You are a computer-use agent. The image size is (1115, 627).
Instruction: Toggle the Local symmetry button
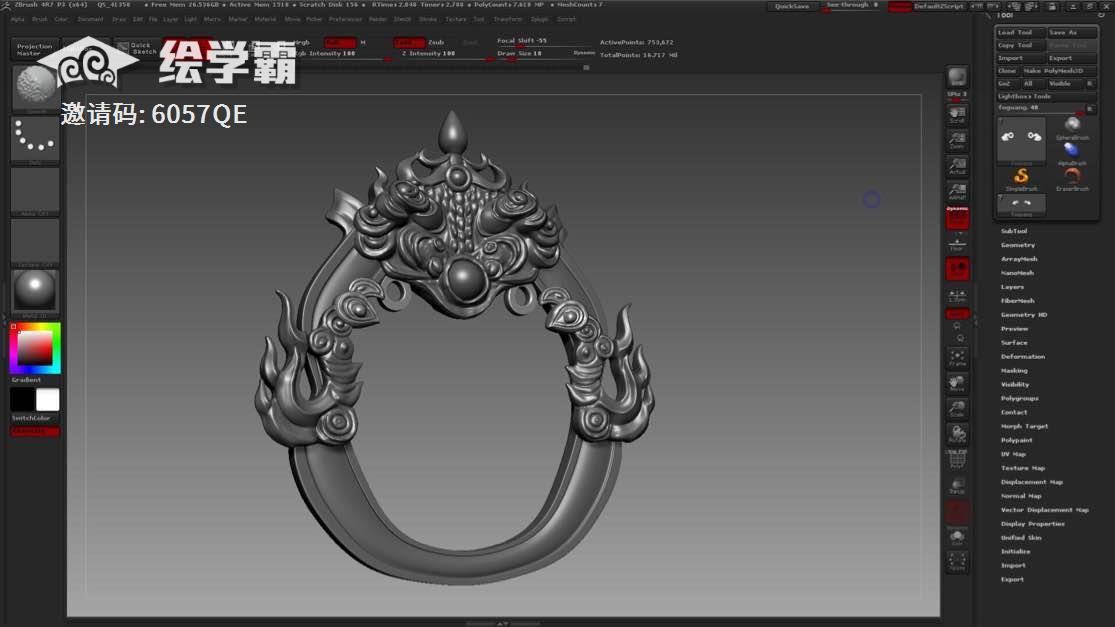click(x=957, y=269)
